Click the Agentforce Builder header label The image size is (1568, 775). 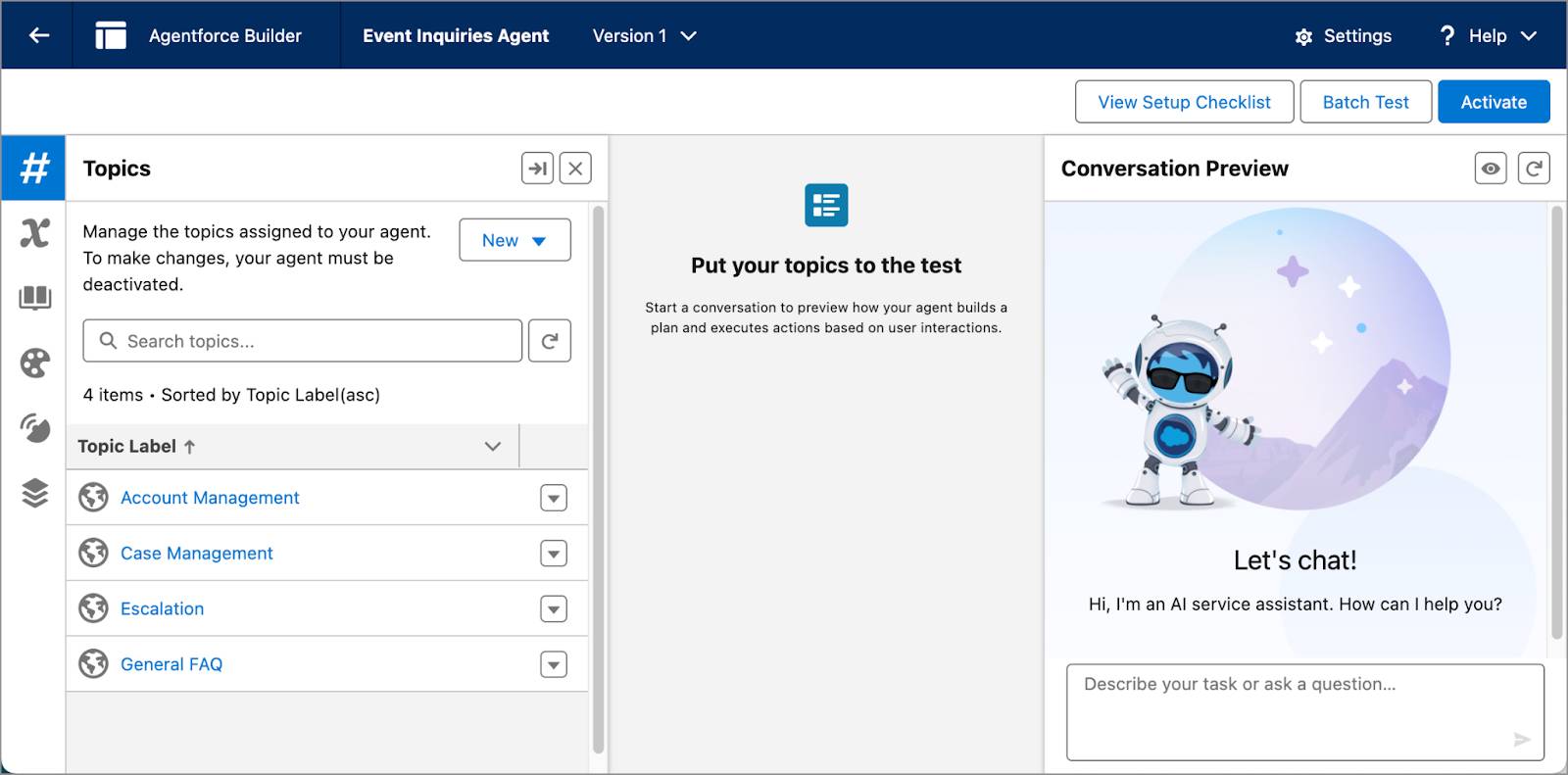[x=224, y=35]
